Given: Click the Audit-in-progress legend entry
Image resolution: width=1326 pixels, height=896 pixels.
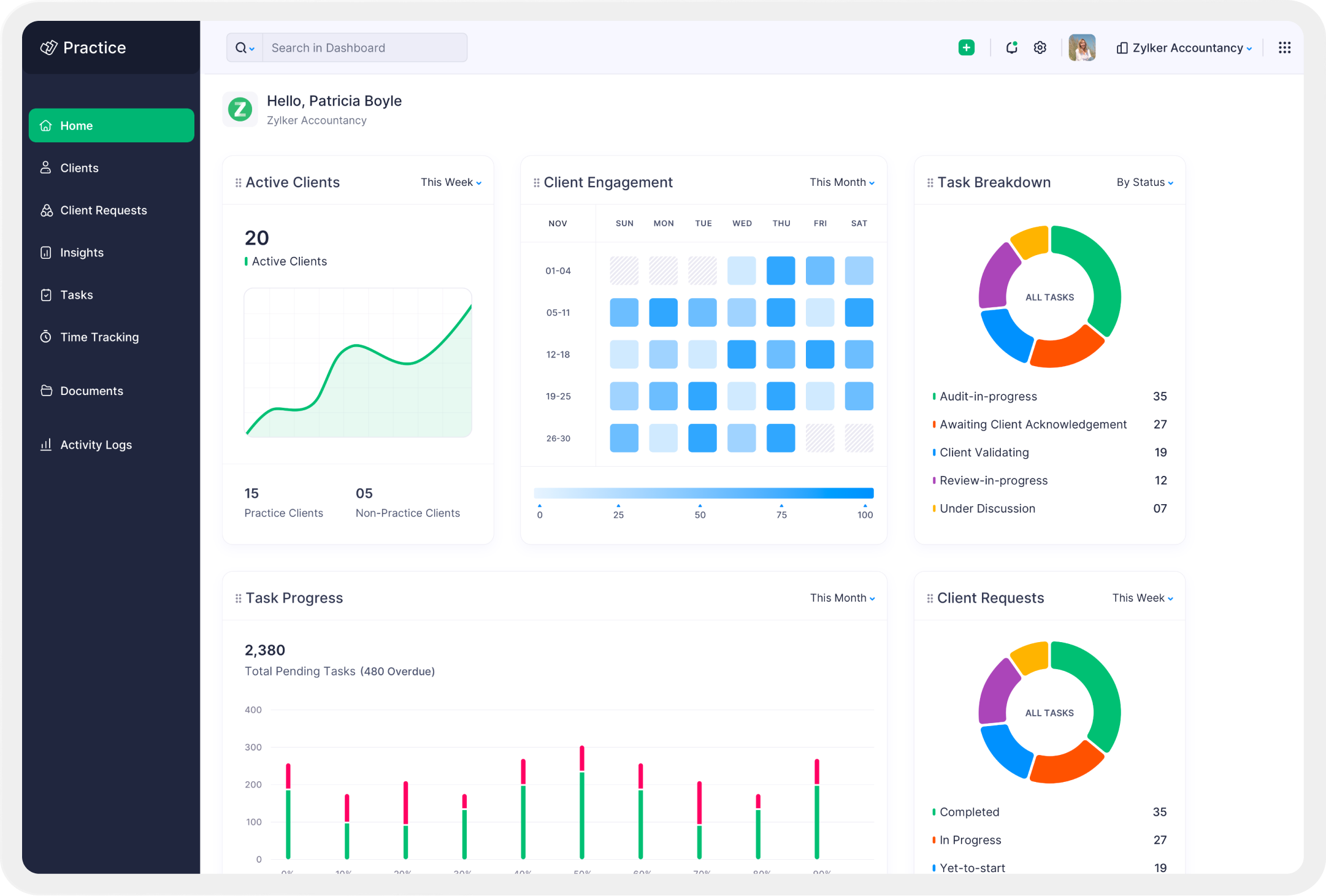Looking at the screenshot, I should (x=988, y=397).
